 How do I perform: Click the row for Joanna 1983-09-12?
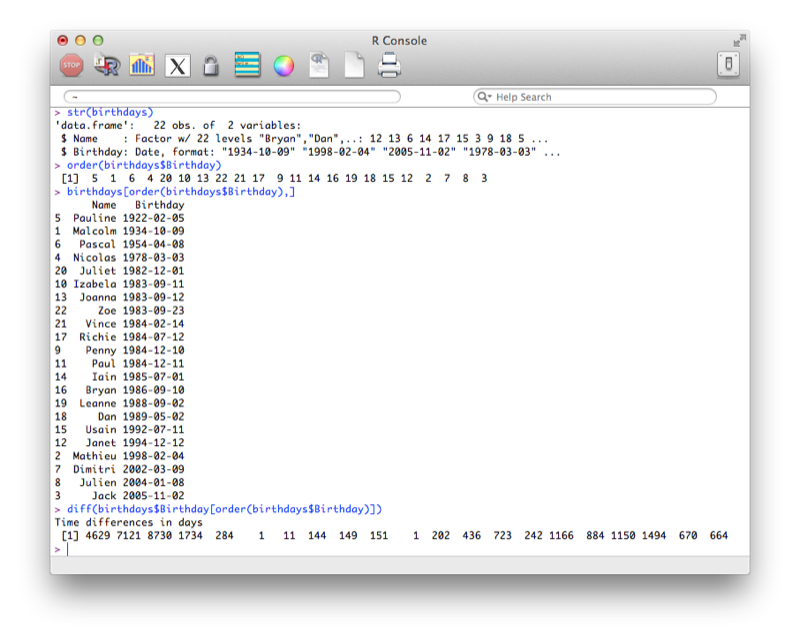(x=119, y=298)
